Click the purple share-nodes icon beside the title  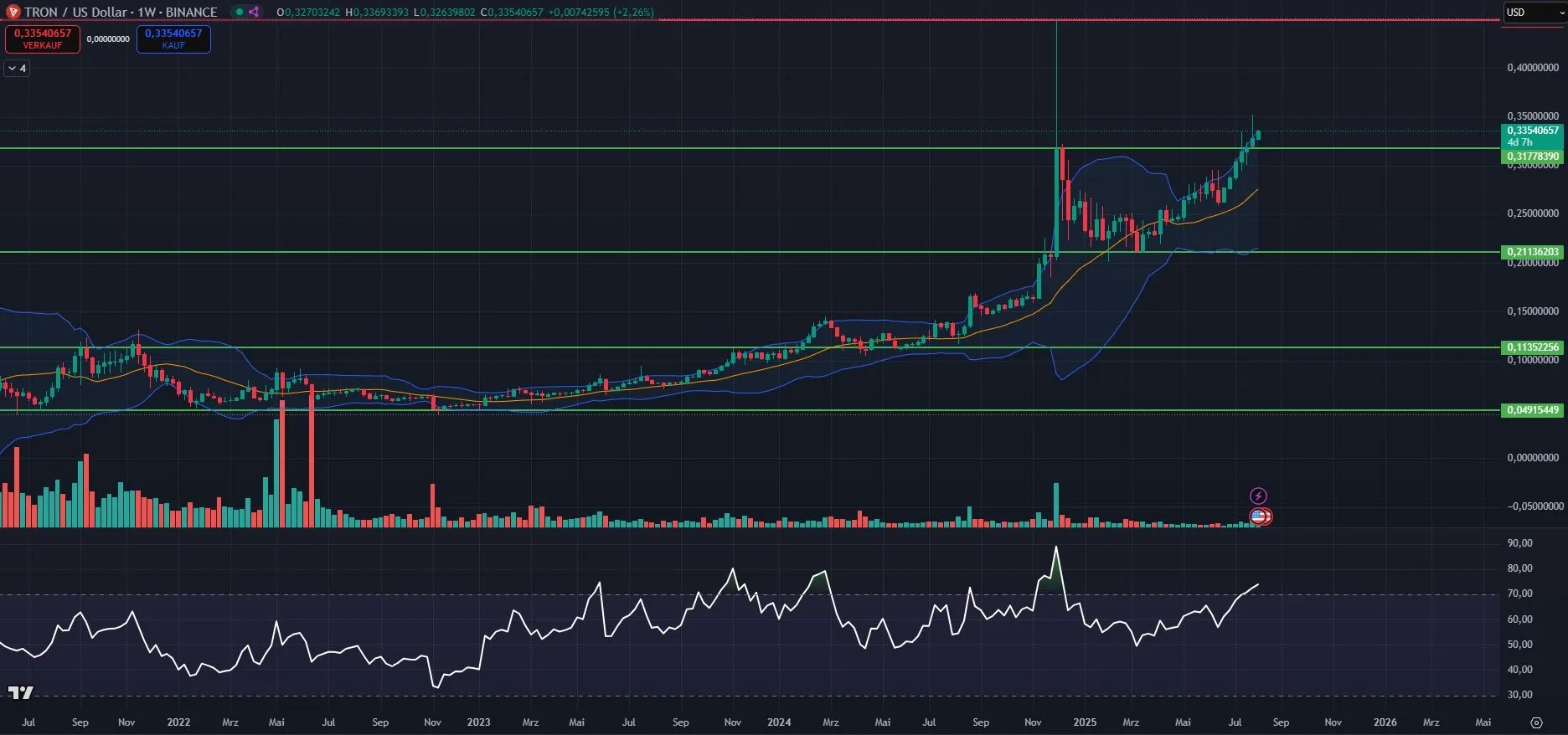(254, 13)
